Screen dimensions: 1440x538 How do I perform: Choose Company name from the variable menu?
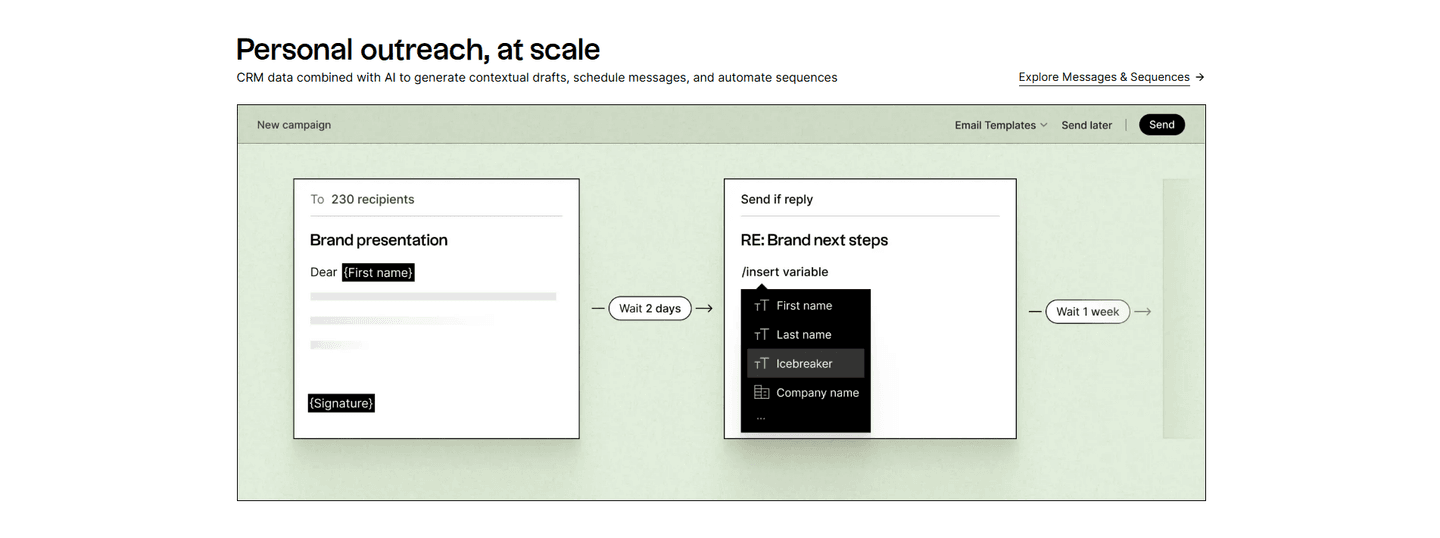click(806, 393)
